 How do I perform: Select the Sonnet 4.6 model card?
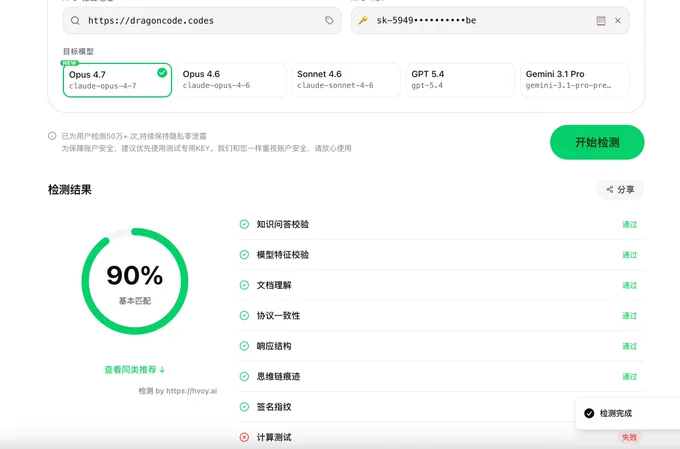point(346,80)
